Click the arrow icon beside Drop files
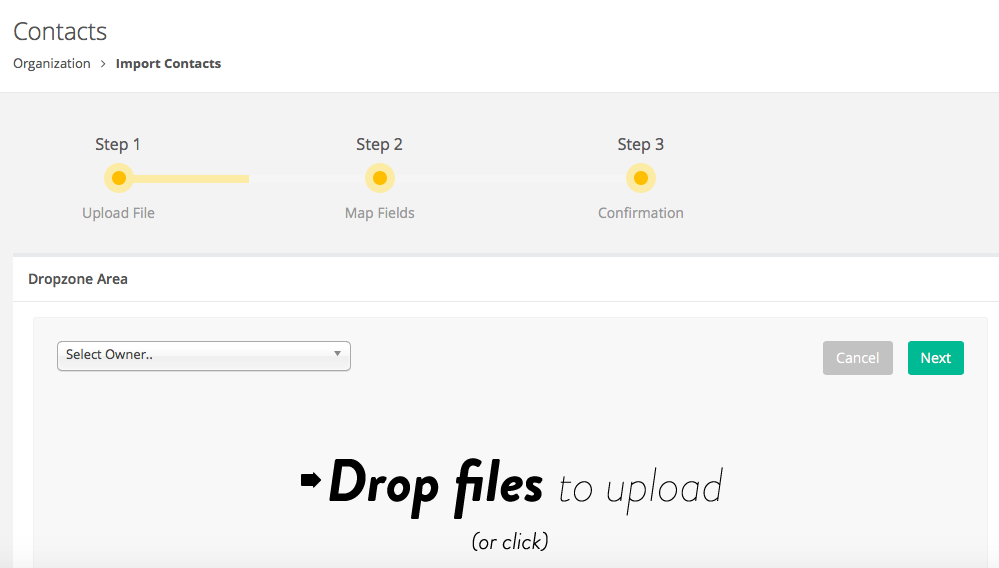Image resolution: width=999 pixels, height=568 pixels. 311,479
